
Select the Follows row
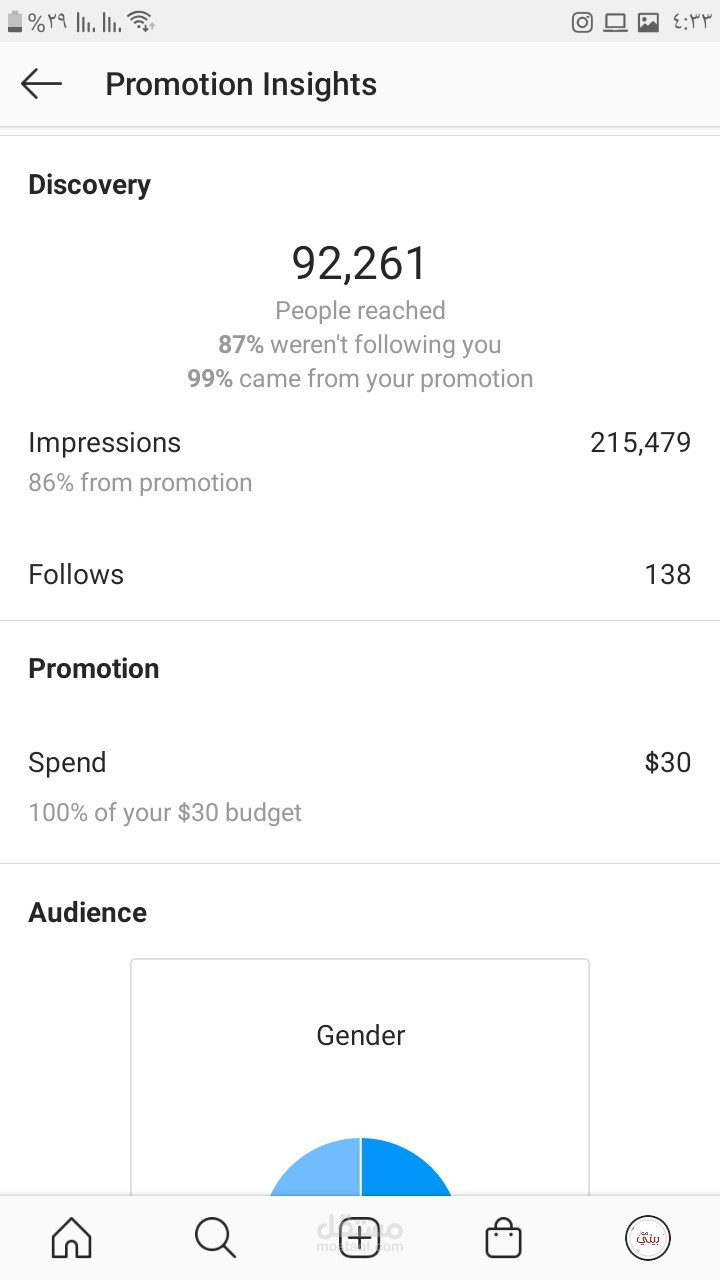pyautogui.click(x=360, y=574)
